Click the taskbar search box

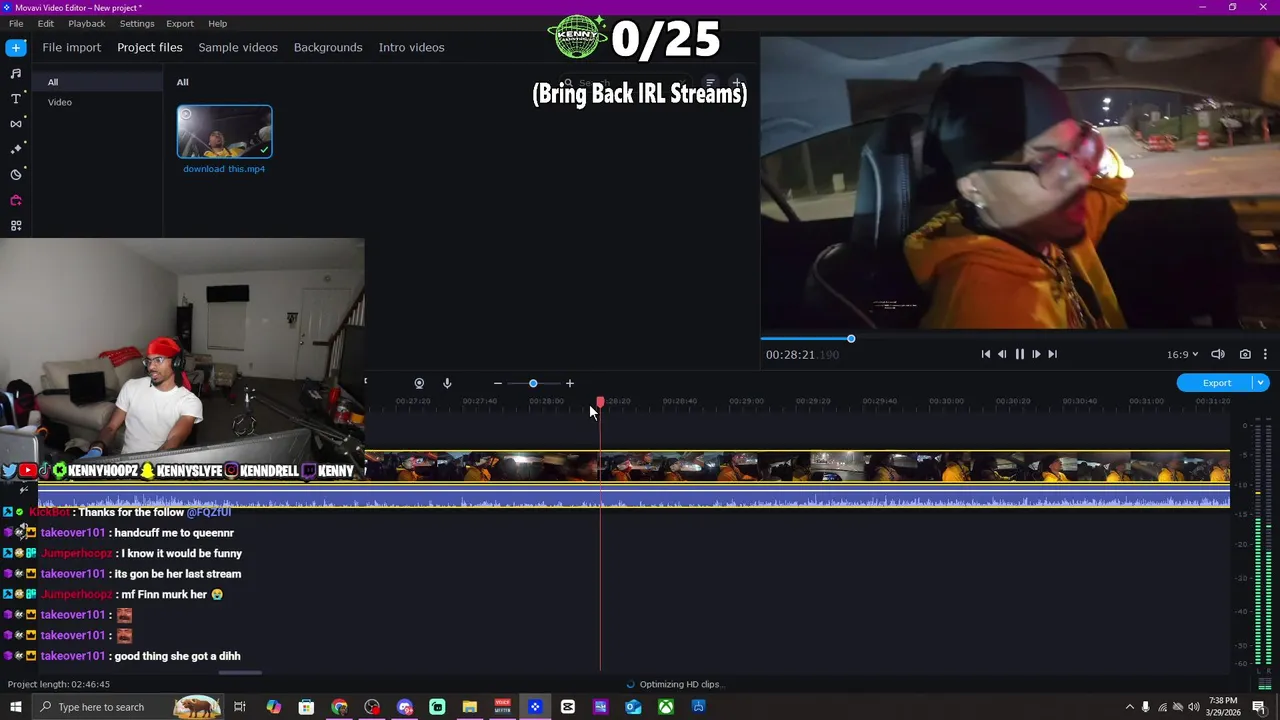pyautogui.click(x=126, y=707)
